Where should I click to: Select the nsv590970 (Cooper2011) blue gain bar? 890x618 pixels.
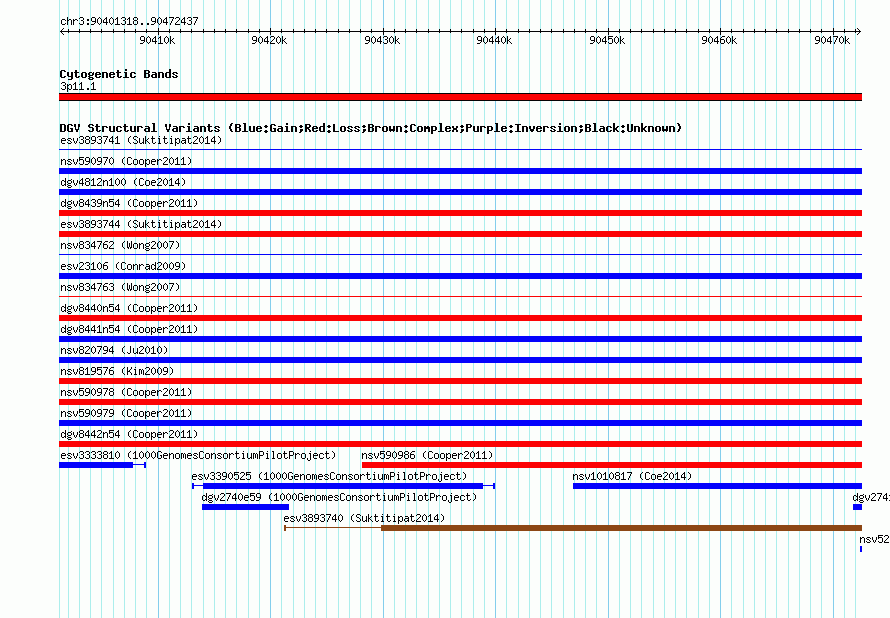click(x=460, y=171)
